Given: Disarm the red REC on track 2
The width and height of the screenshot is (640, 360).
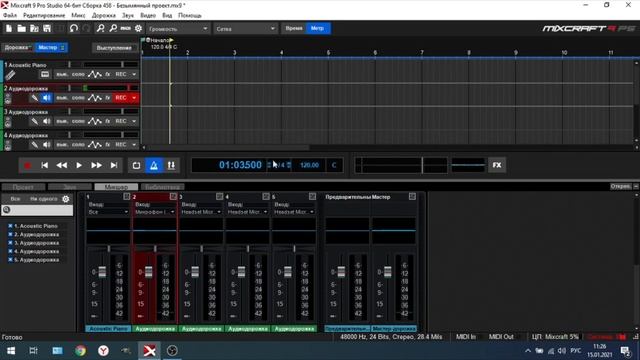Looking at the screenshot, I should 121,98.
